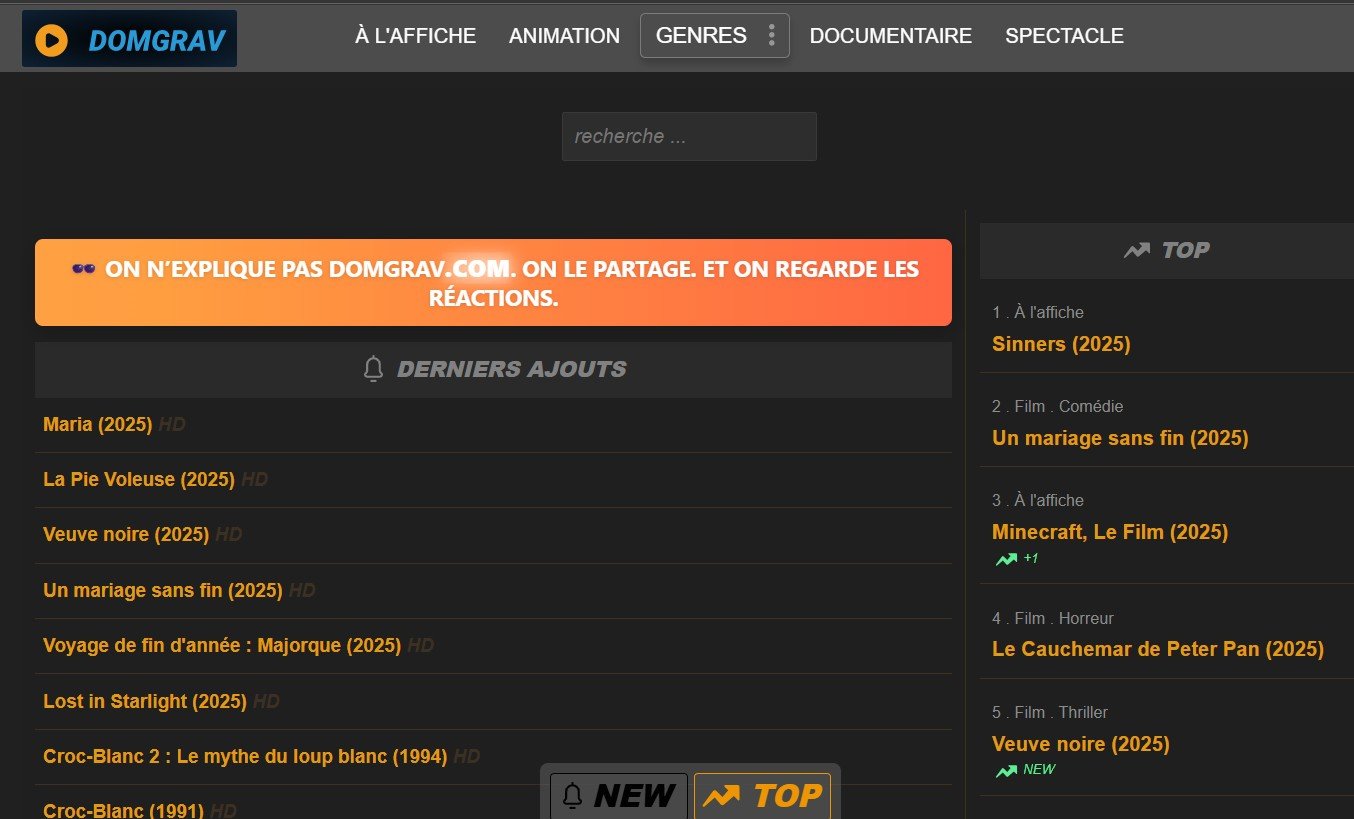
Task: Click the orange DOMGRAV.COM share banner
Action: pos(493,283)
